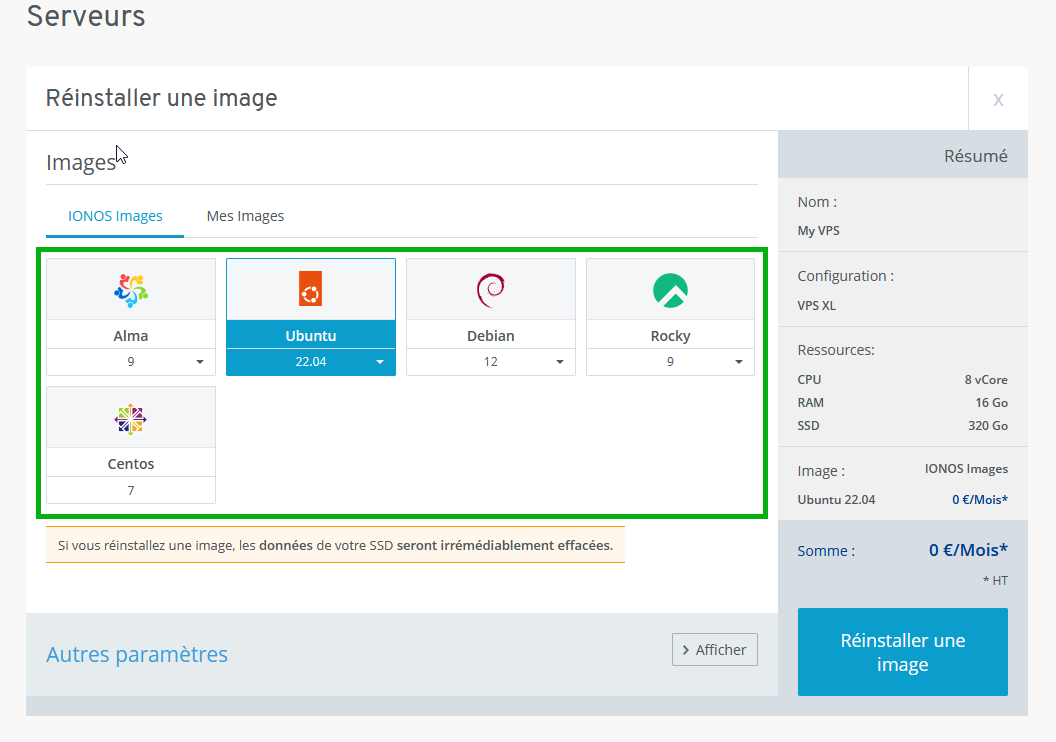Click the 16 Go RAM value

pyautogui.click(x=991, y=403)
